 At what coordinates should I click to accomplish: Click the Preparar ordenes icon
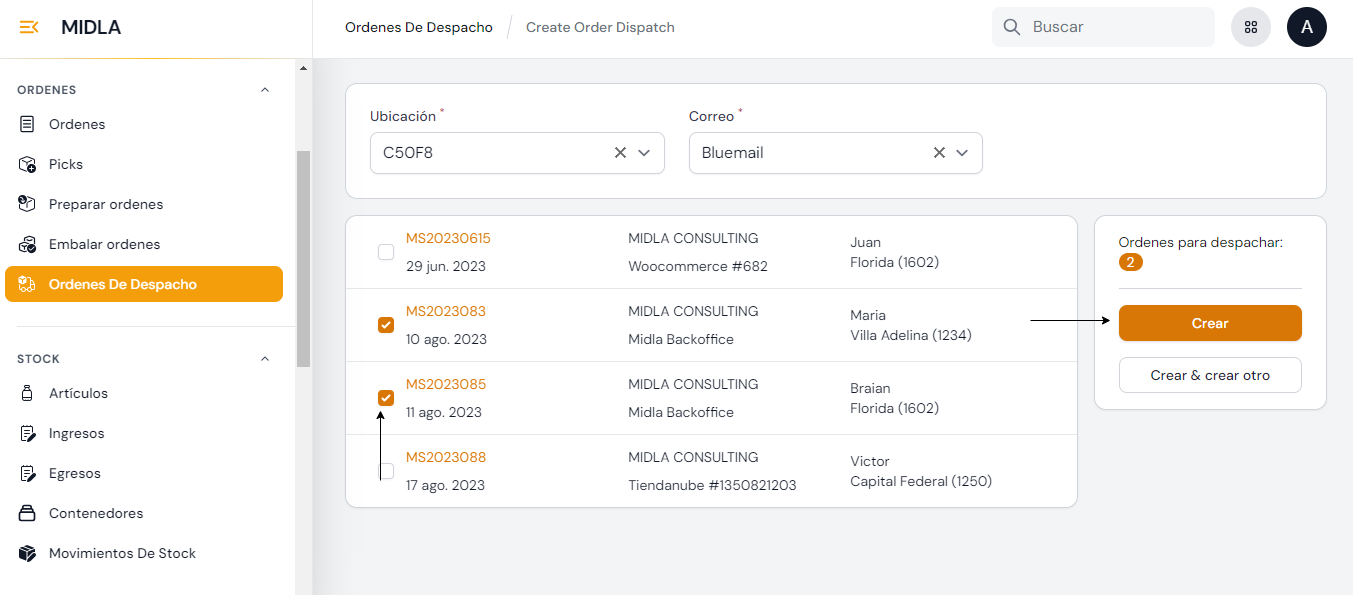(28, 204)
